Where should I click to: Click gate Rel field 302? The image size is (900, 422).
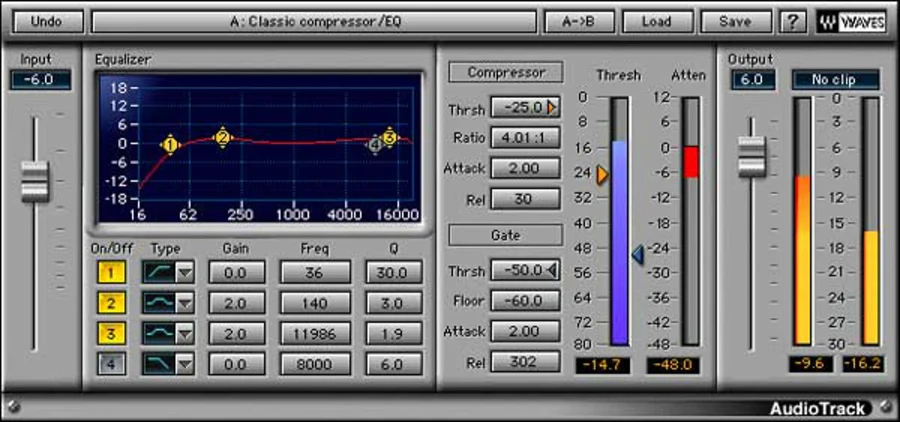coord(525,362)
